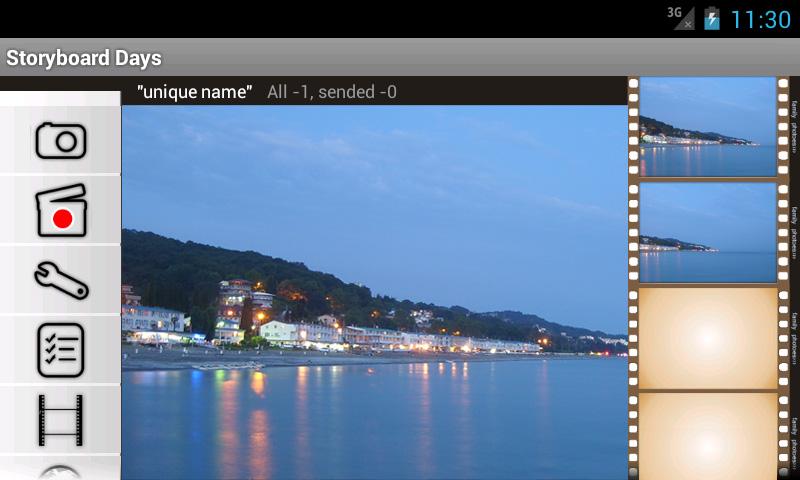Tap the large seaside preview photo
The width and height of the screenshot is (800, 480).
click(374, 292)
